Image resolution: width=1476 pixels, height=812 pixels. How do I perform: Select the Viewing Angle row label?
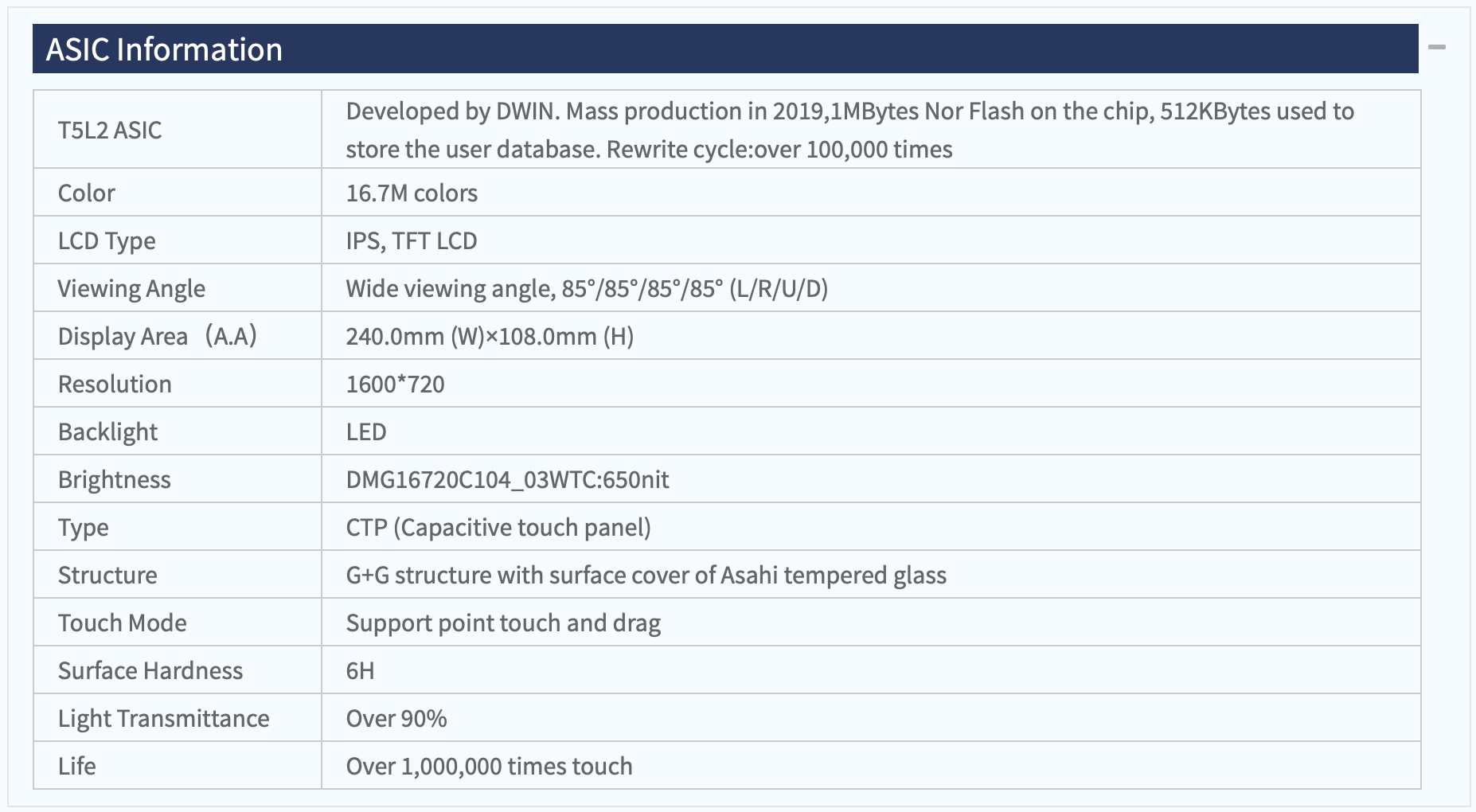coord(131,288)
